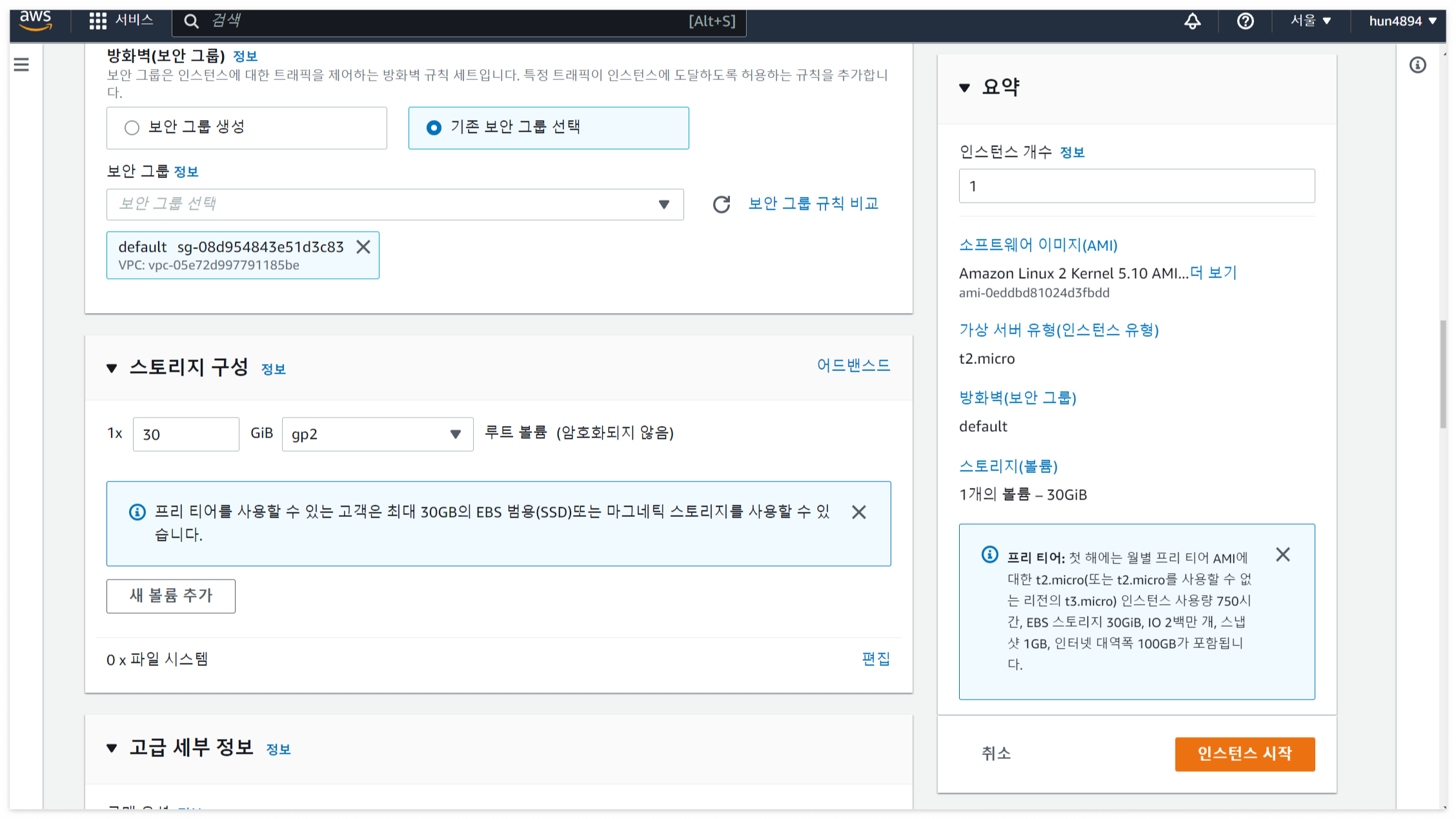This screenshot has width=1456, height=819.
Task: Select the '보안 그룹 생성' radio option
Action: 132,128
